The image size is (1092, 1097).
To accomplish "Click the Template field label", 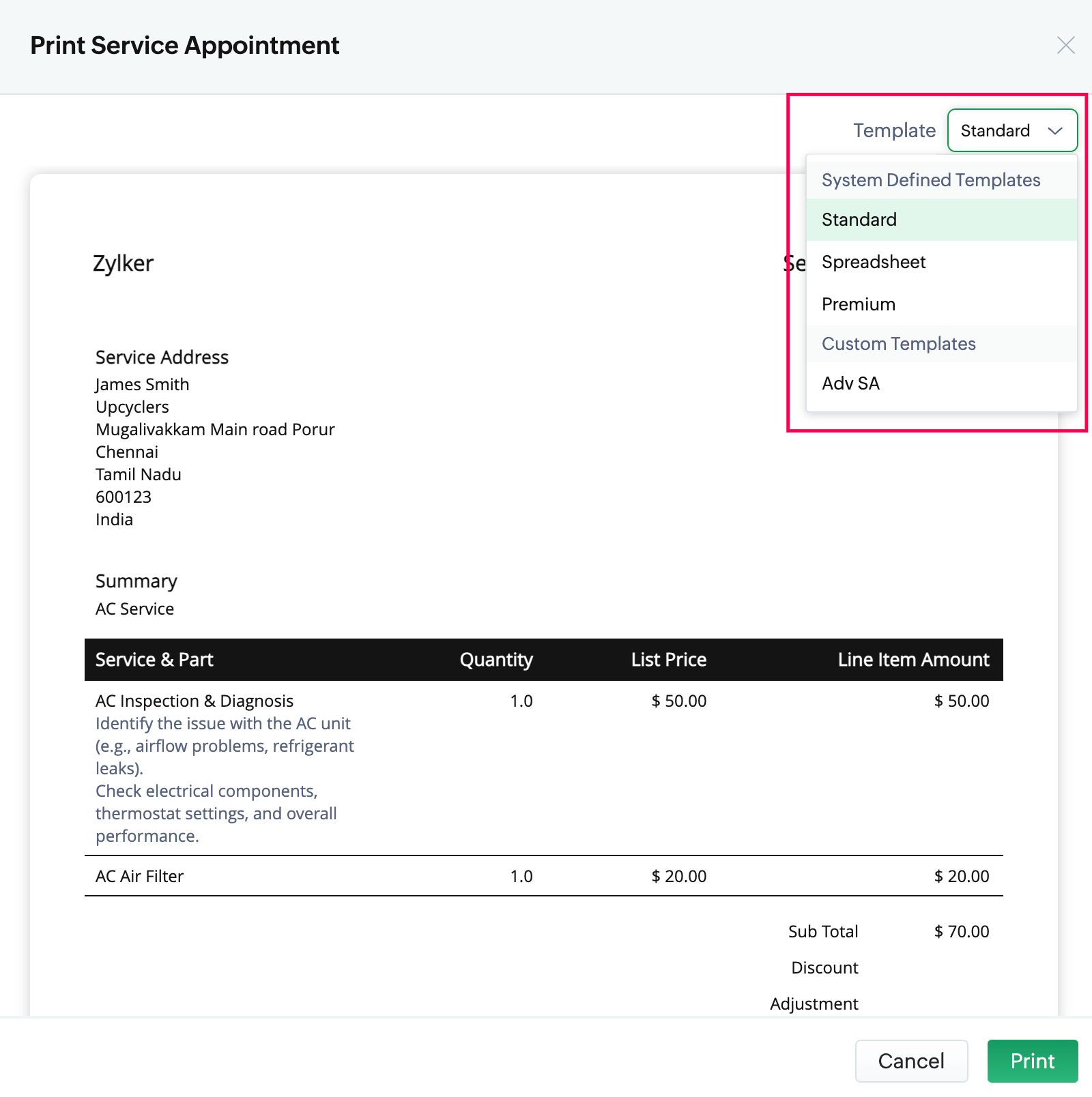I will click(x=894, y=130).
